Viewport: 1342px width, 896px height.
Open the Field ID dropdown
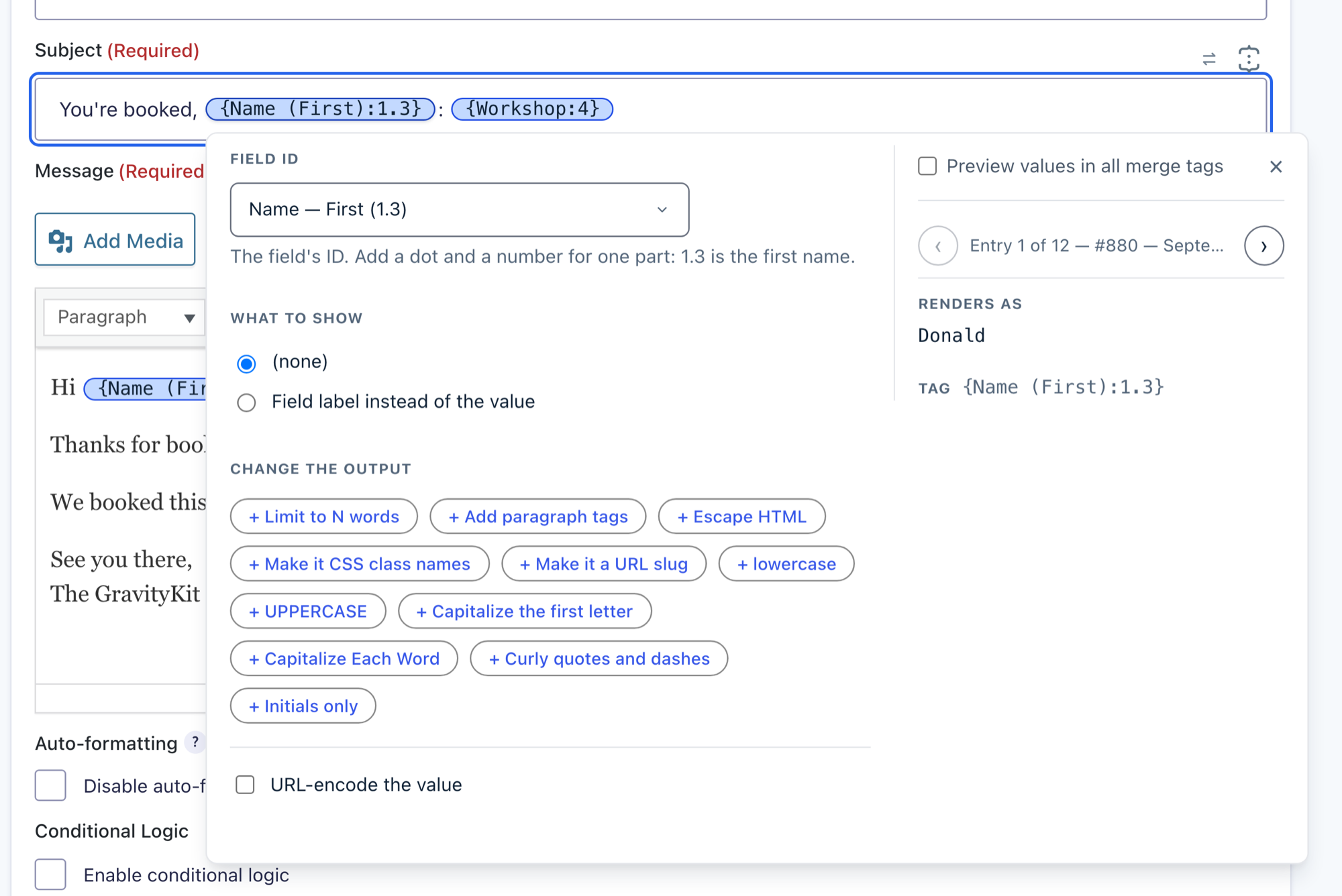point(460,210)
